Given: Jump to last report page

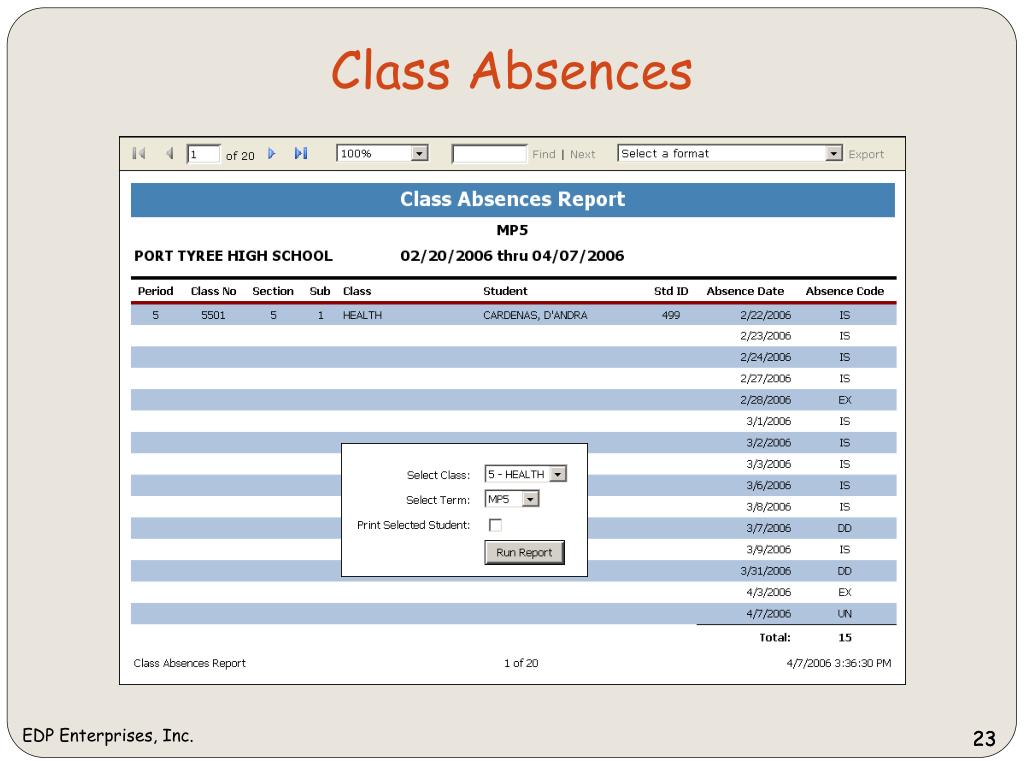Looking at the screenshot, I should (x=301, y=153).
